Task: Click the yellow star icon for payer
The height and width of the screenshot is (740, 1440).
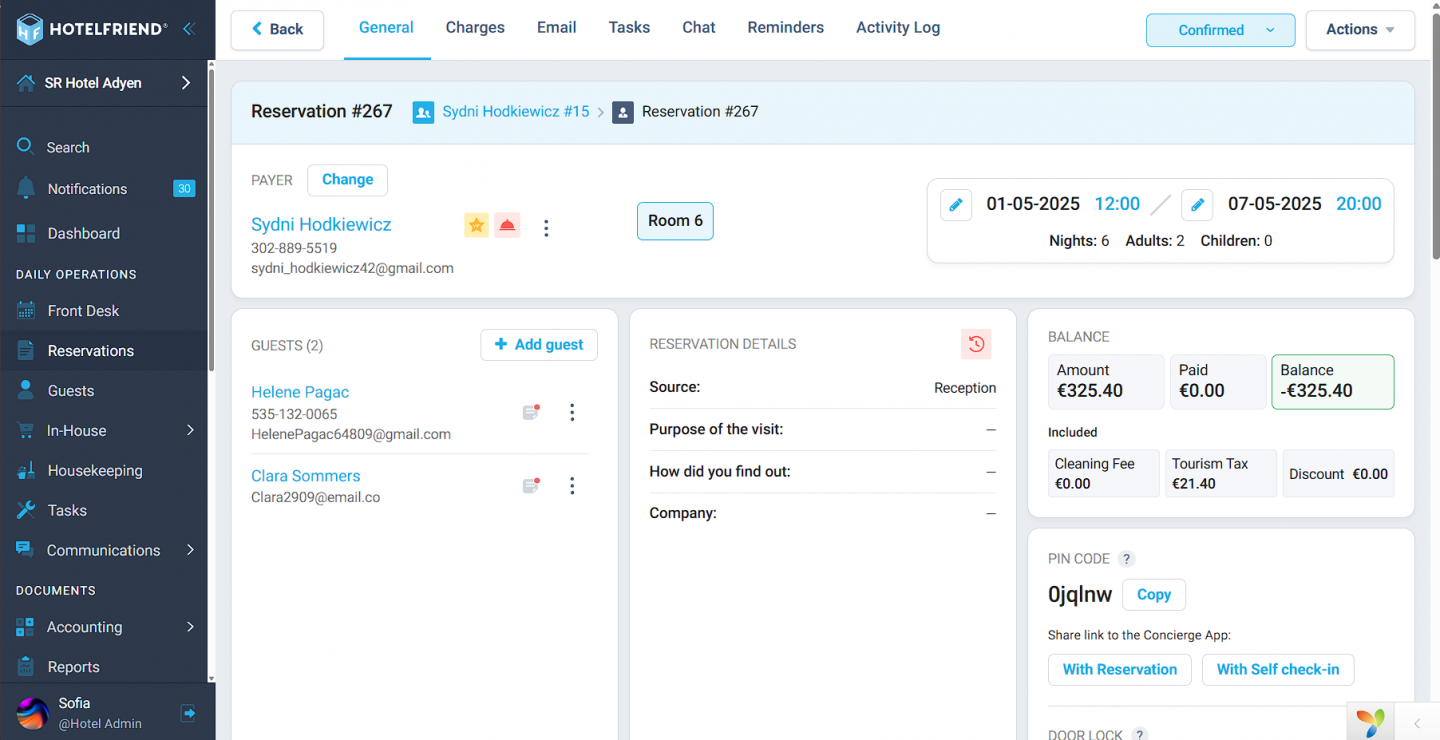Action: tap(476, 225)
